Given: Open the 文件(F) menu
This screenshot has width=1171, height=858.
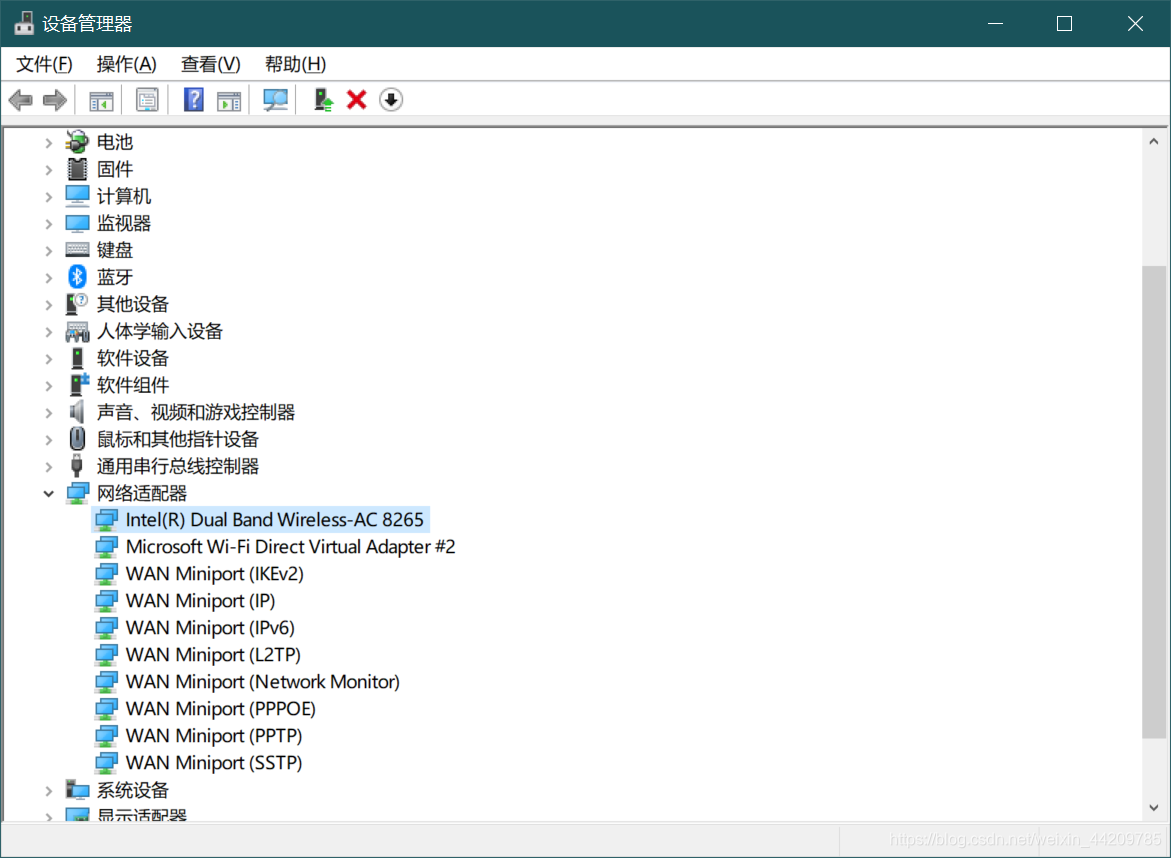Looking at the screenshot, I should [x=44, y=64].
